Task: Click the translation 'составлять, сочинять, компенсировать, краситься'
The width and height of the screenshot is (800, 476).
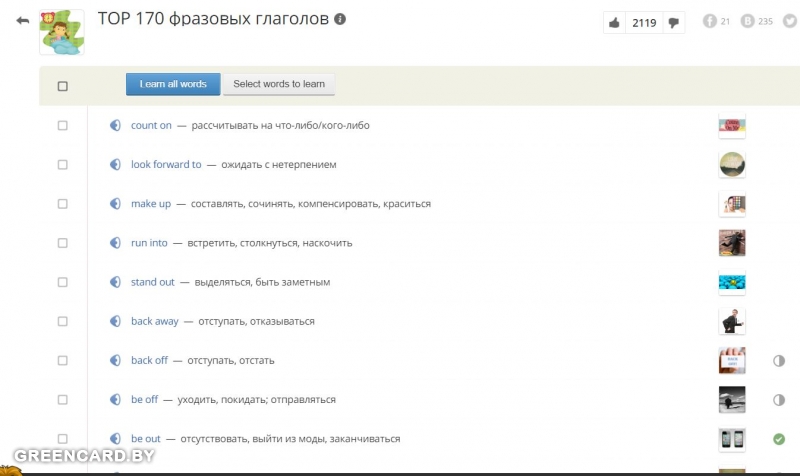Action: pyautogui.click(x=311, y=204)
